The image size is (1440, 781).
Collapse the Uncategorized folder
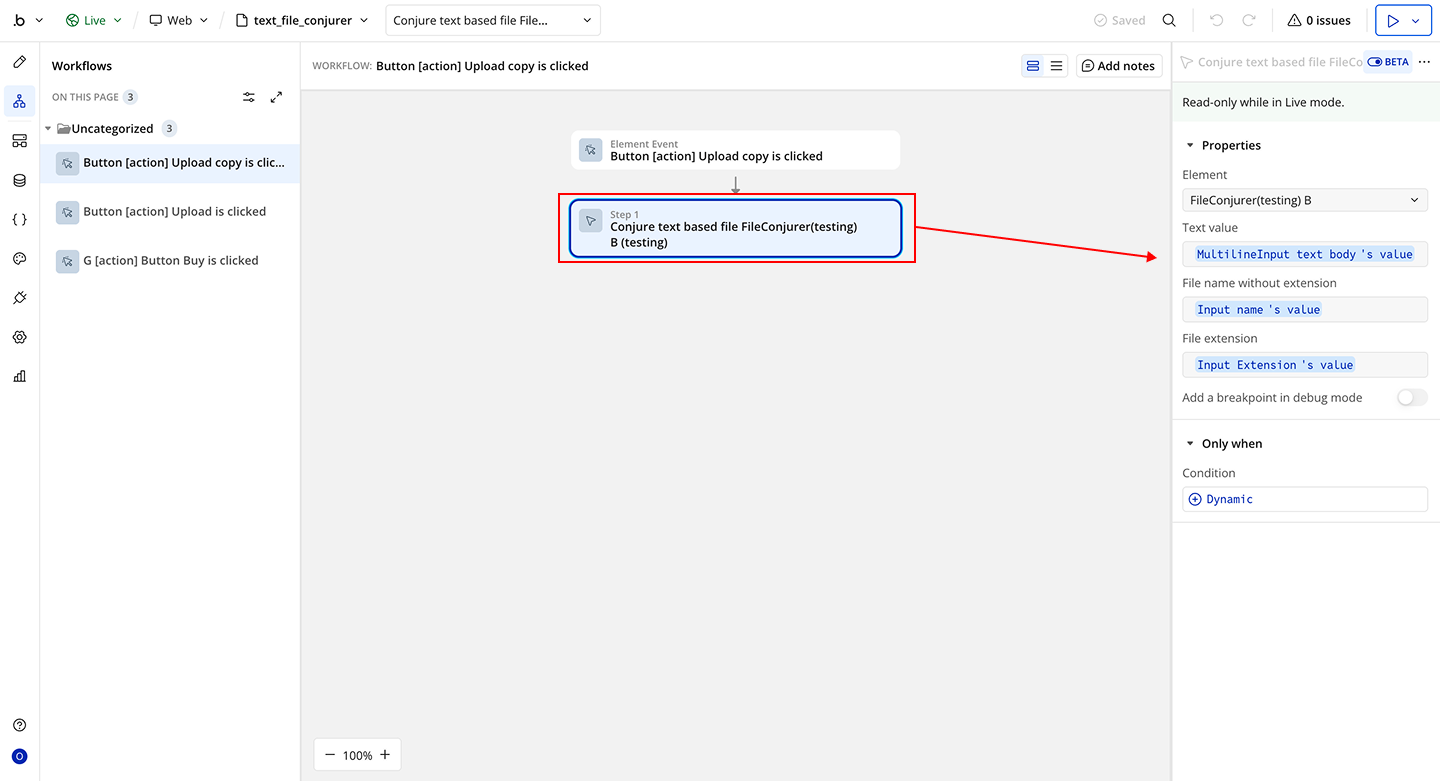pyautogui.click(x=48, y=128)
